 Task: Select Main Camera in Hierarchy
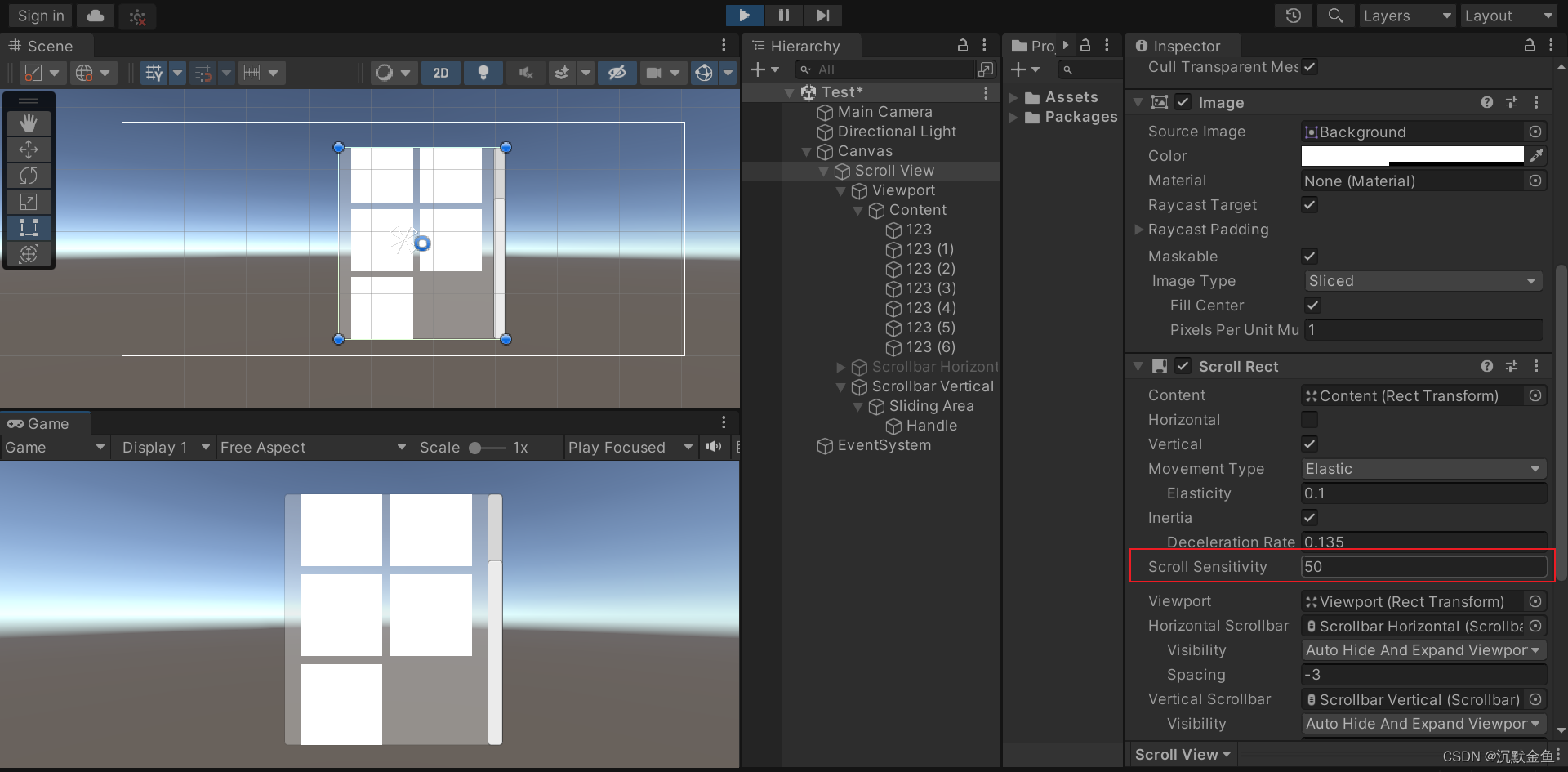click(x=884, y=112)
